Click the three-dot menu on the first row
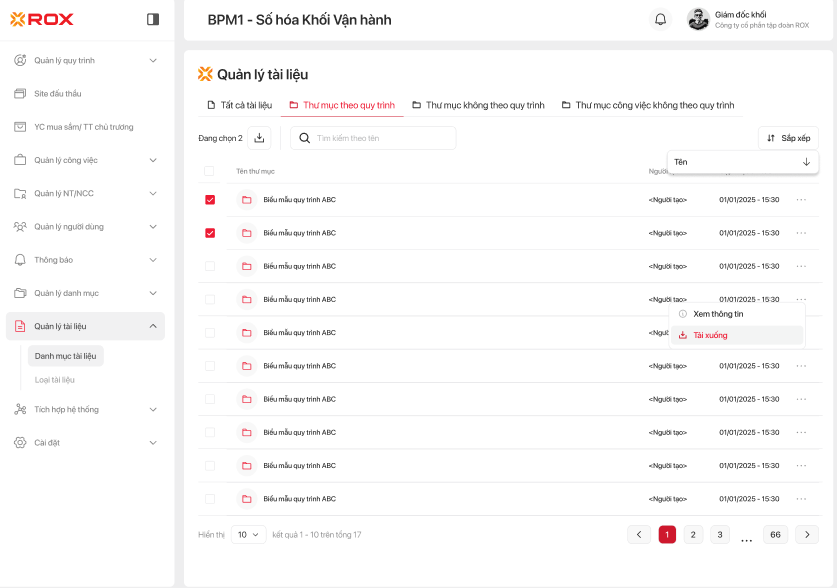The image size is (837, 588). click(x=801, y=200)
